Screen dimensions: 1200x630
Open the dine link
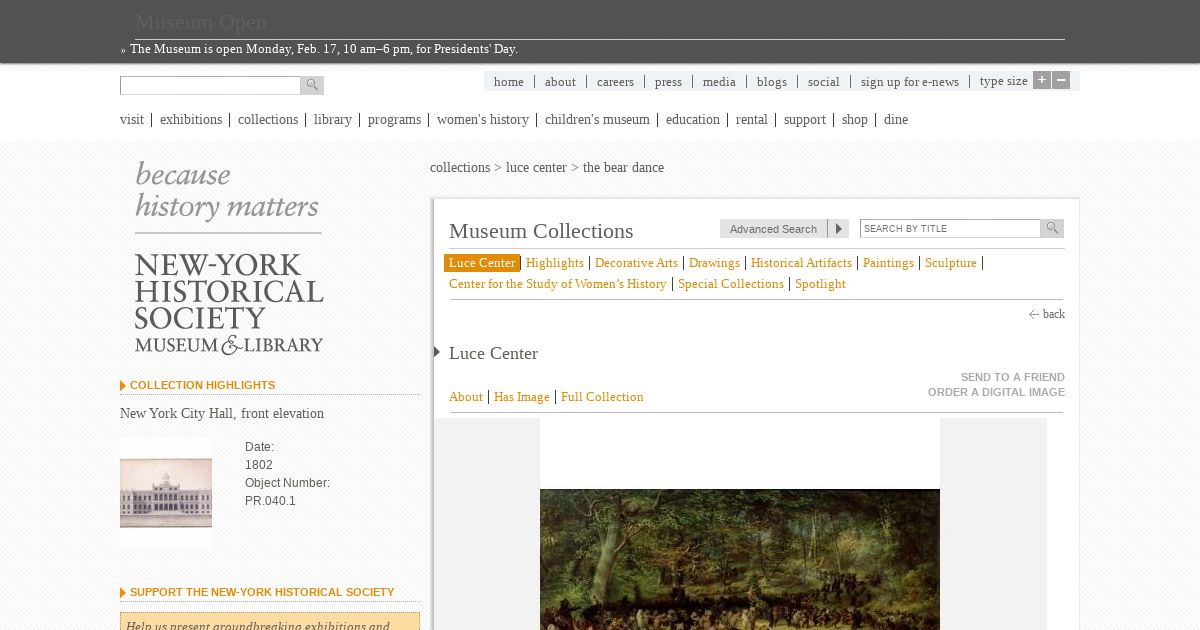click(x=896, y=120)
